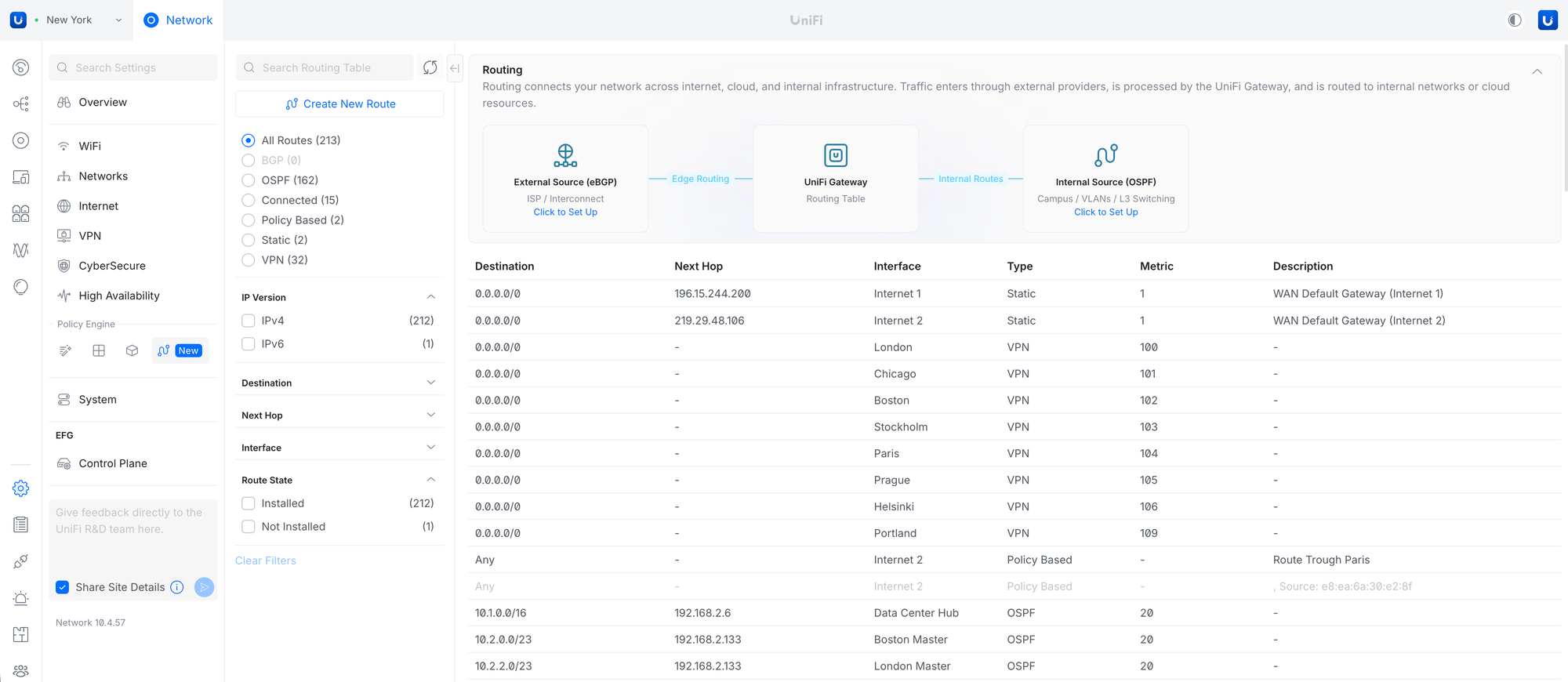Check the Not Installed checkbox
Image resolution: width=1568 pixels, height=682 pixels.
(249, 527)
